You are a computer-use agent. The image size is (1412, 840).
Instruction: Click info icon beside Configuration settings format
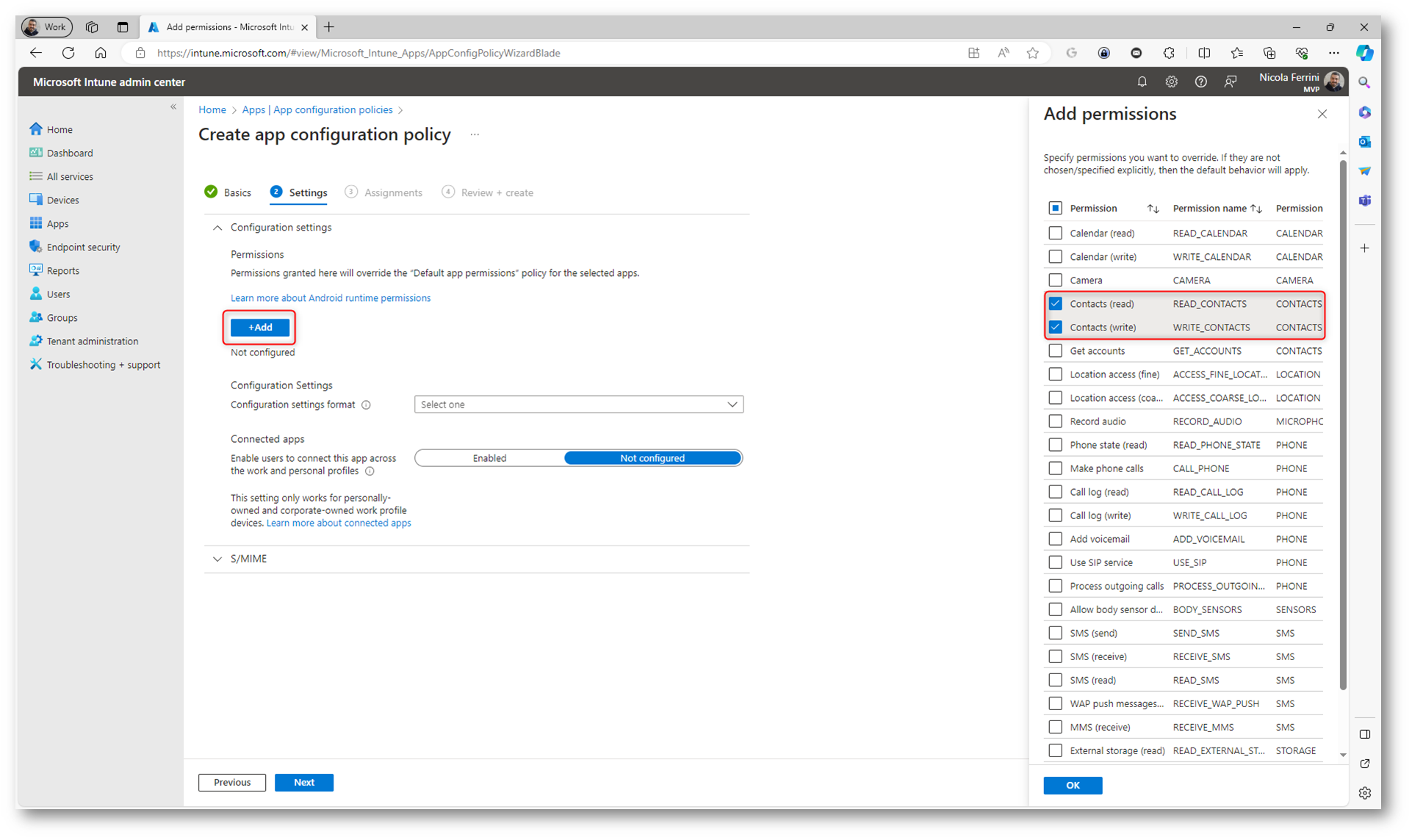click(x=366, y=405)
